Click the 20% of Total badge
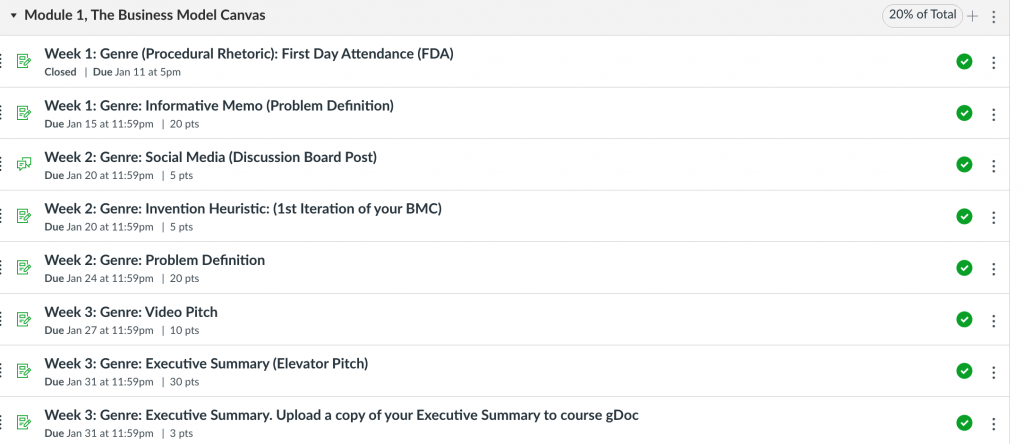This screenshot has height=444, width=1024. point(922,15)
